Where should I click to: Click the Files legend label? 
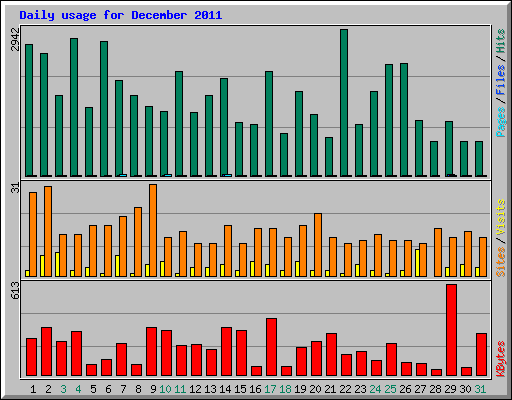(501, 80)
